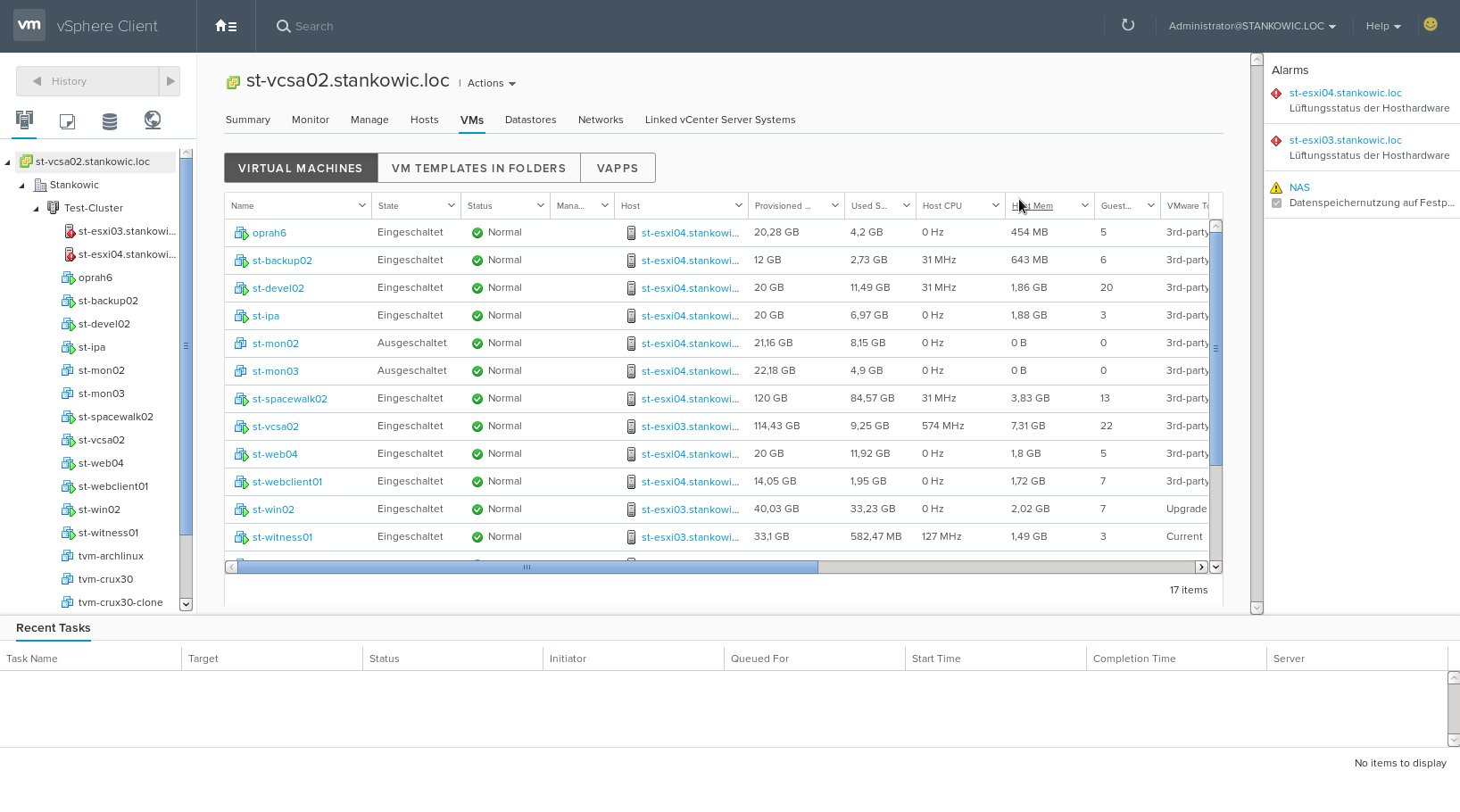Click VM icon of oprah6 row
This screenshot has height=812, width=1460.
coord(241,233)
